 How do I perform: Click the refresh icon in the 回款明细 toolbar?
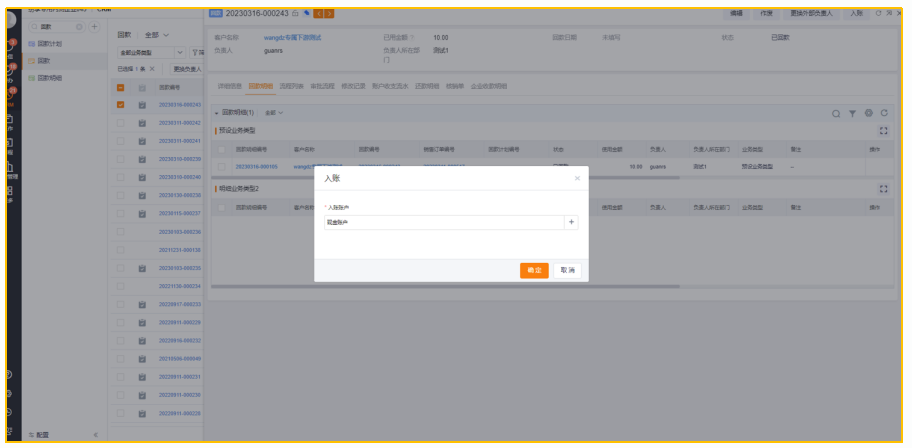click(x=884, y=113)
